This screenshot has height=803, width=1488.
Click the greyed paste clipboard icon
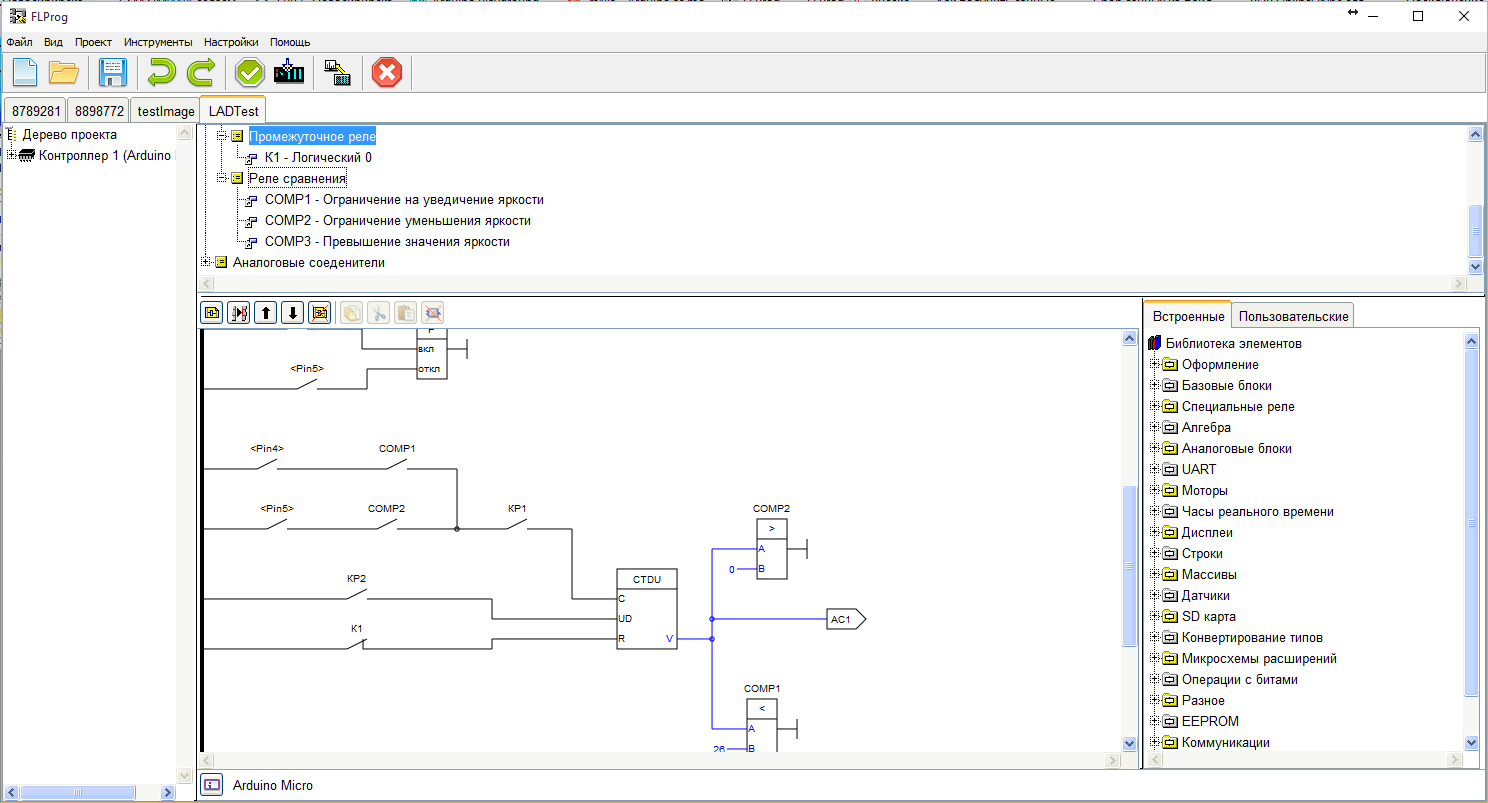point(406,312)
